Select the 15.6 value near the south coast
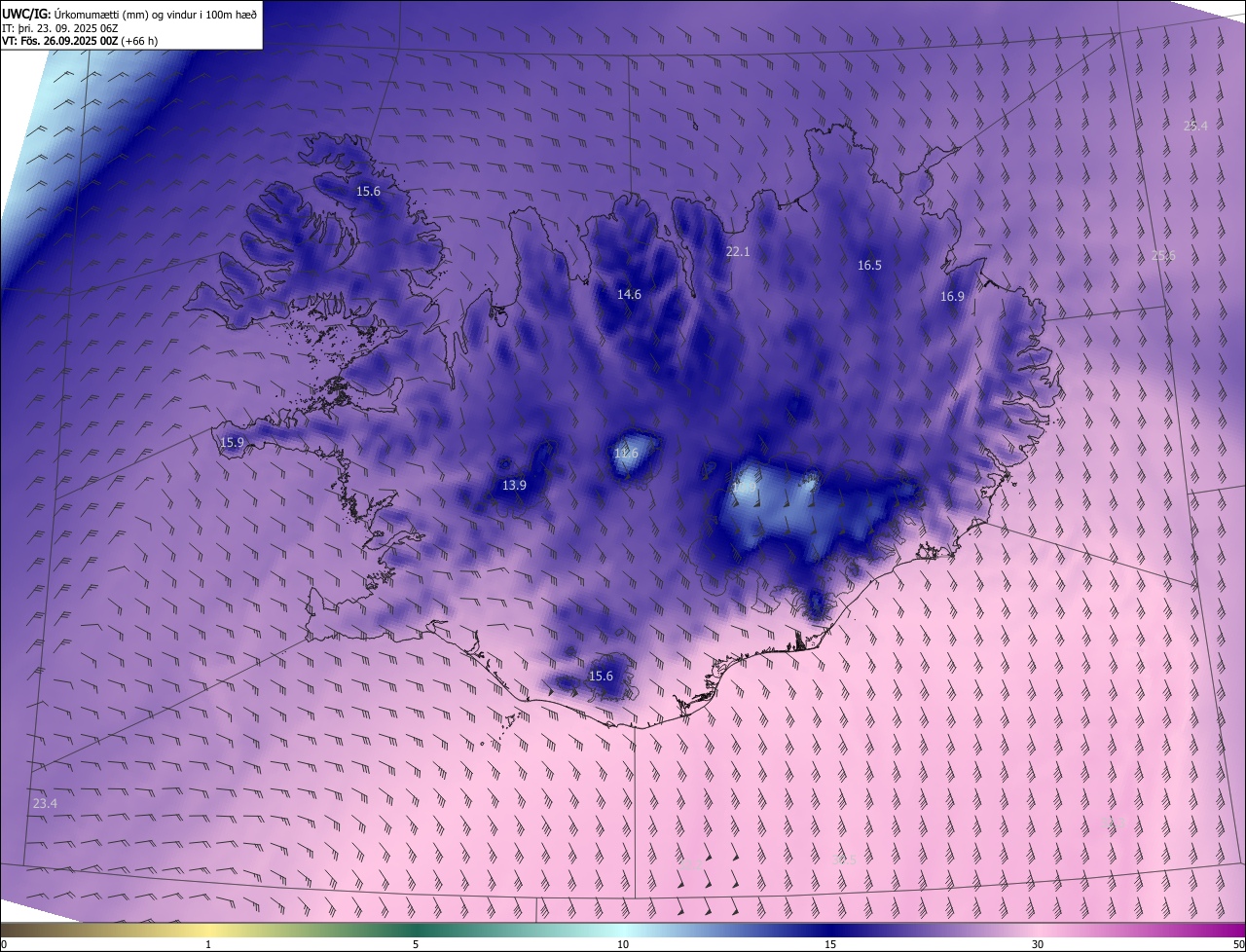This screenshot has width=1246, height=952. pyautogui.click(x=602, y=677)
